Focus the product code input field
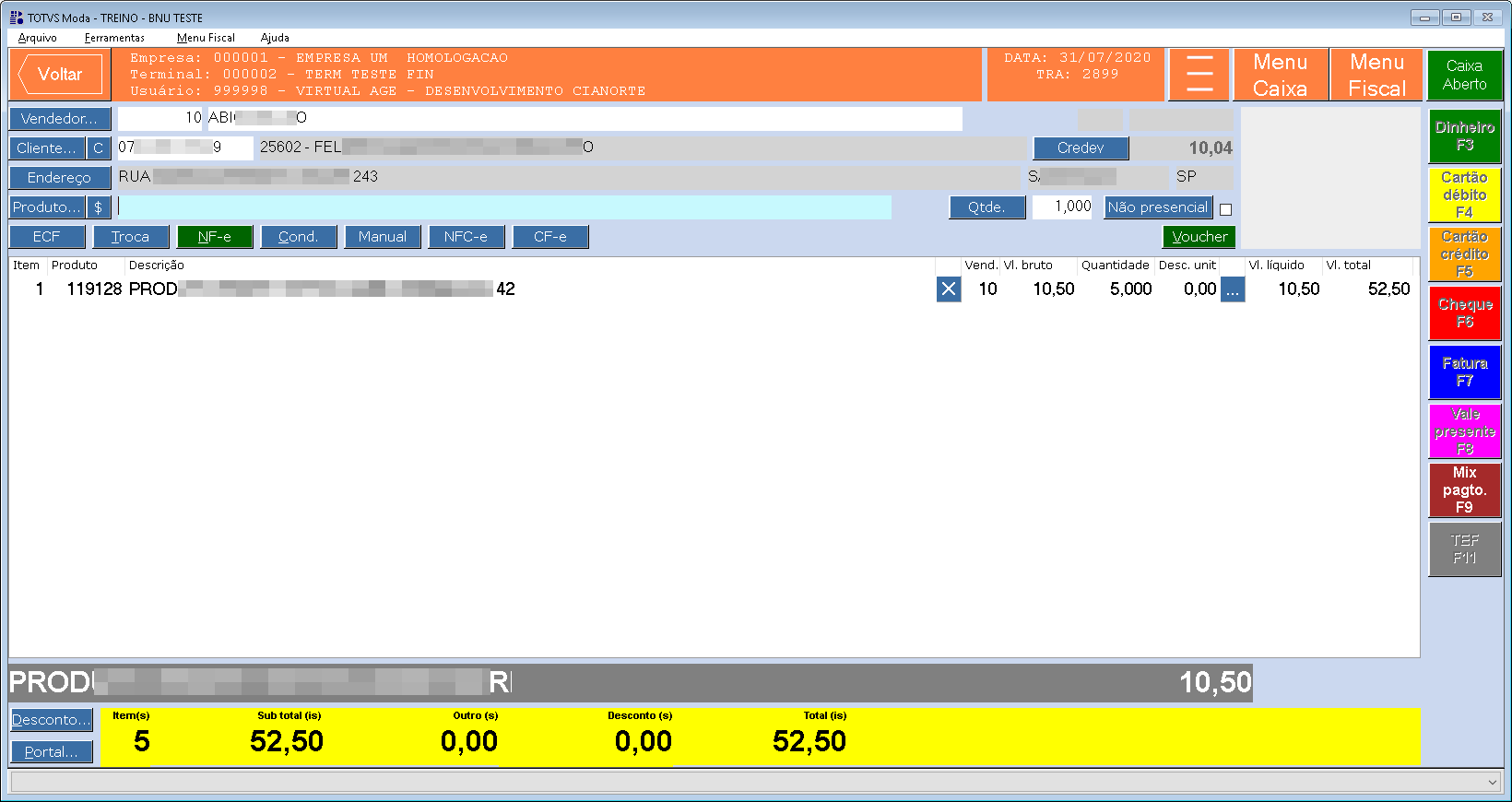This screenshot has height=802, width=1512. pyautogui.click(x=504, y=207)
